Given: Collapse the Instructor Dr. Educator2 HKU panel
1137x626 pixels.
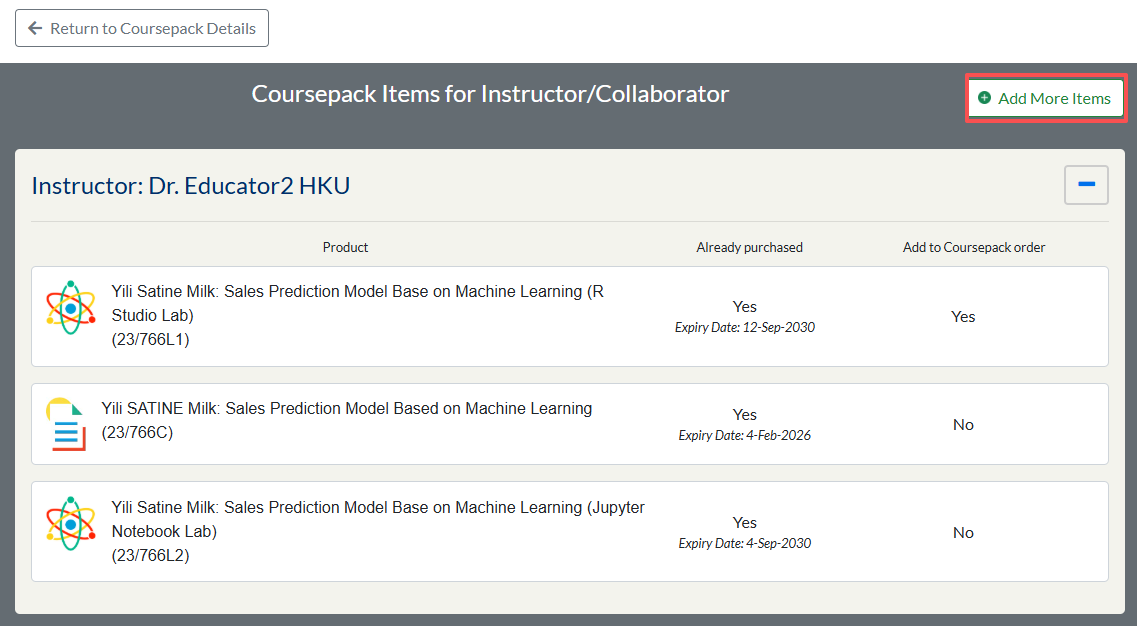Looking at the screenshot, I should pyautogui.click(x=1086, y=185).
